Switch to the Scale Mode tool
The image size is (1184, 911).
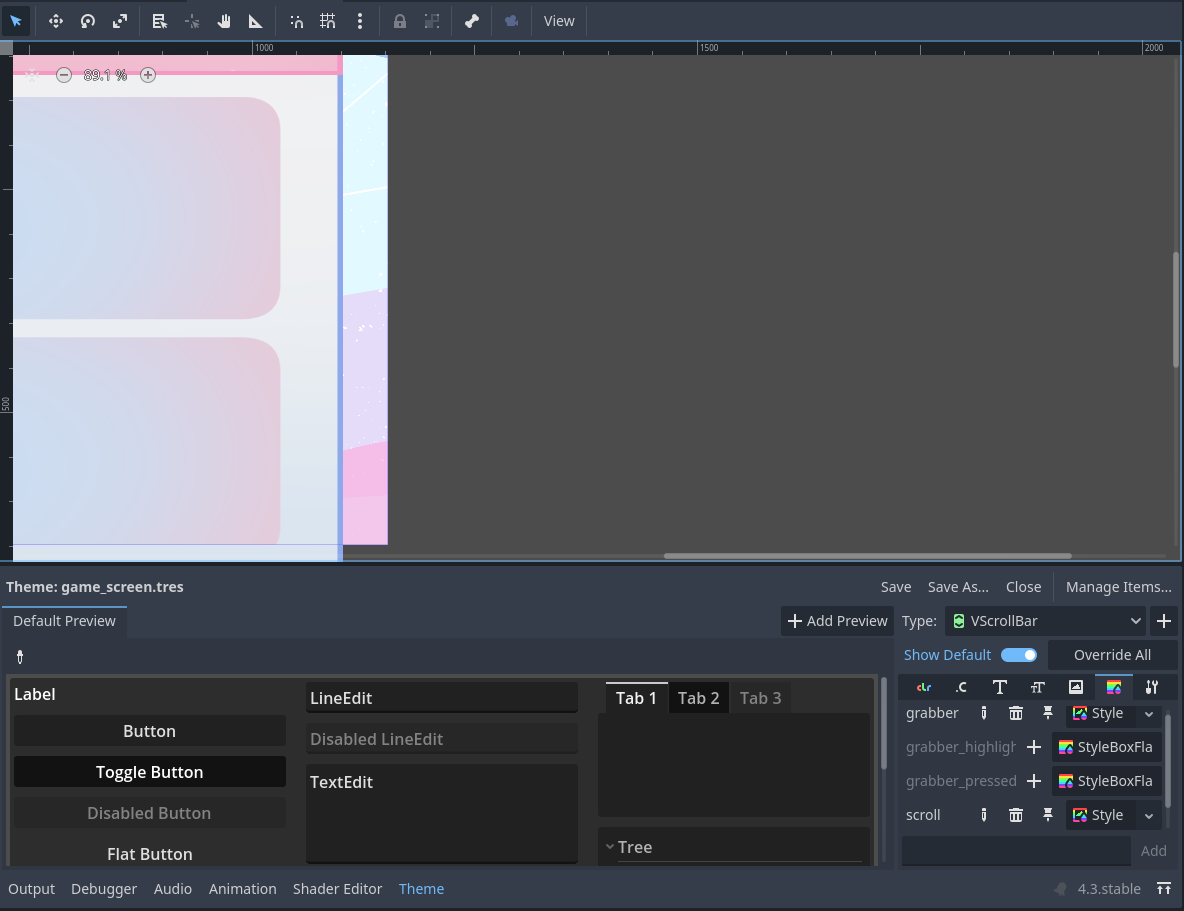click(x=120, y=21)
